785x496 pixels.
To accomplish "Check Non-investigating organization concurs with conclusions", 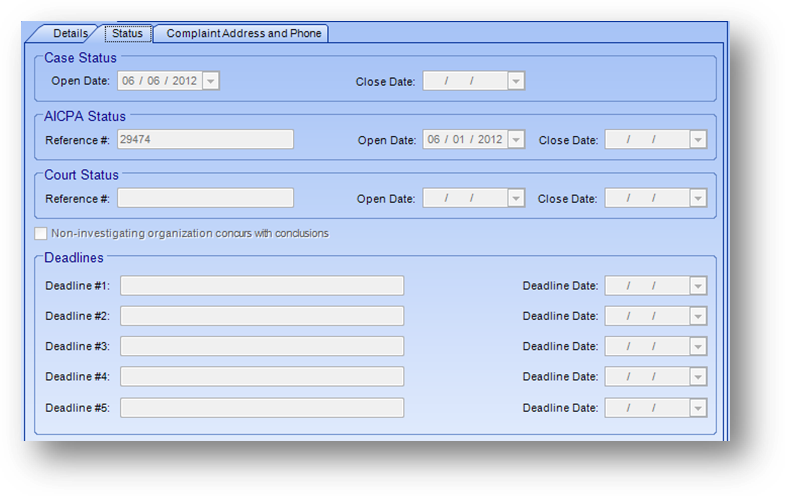I will tap(41, 234).
